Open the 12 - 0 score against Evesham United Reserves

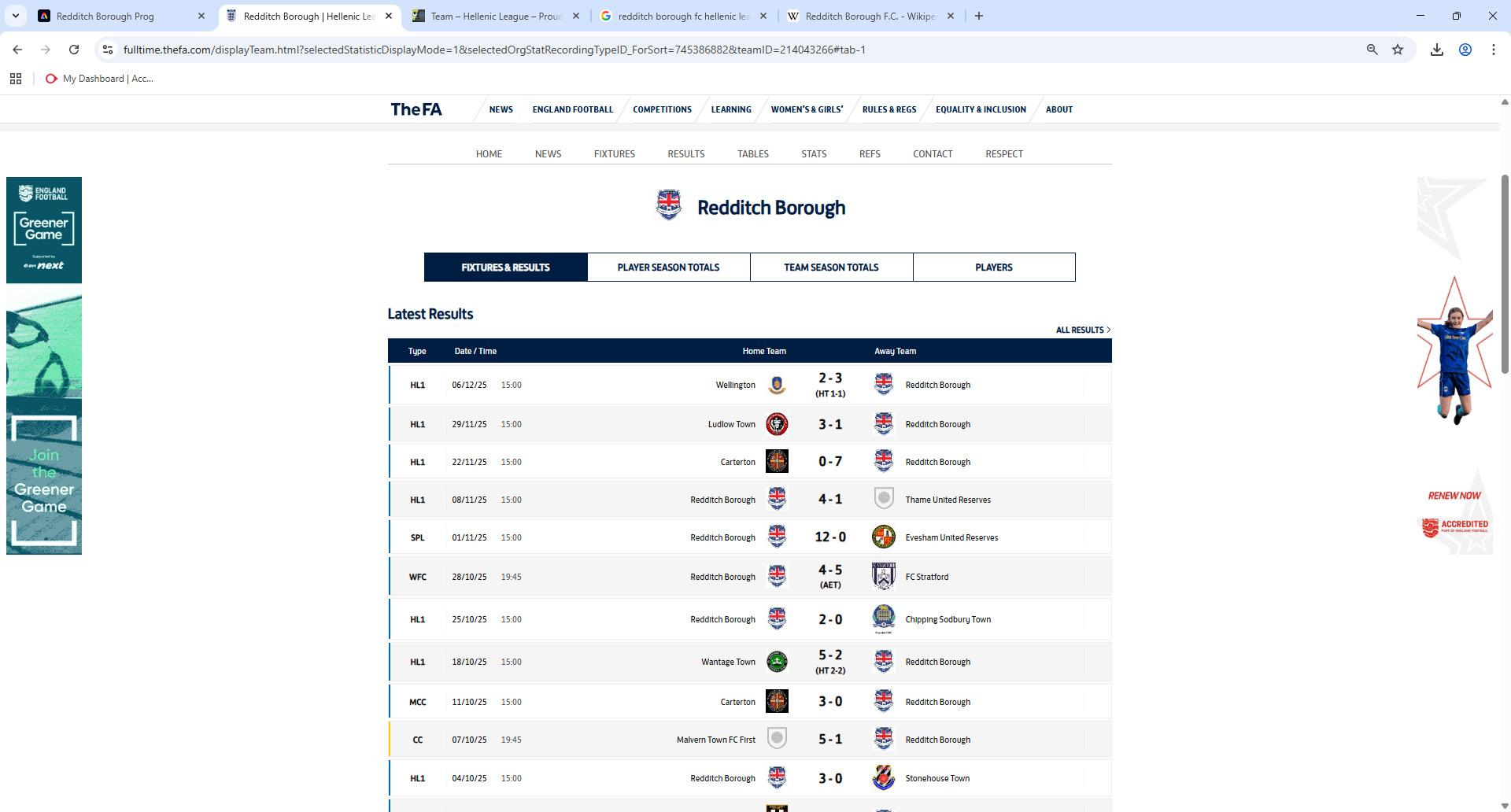(830, 537)
